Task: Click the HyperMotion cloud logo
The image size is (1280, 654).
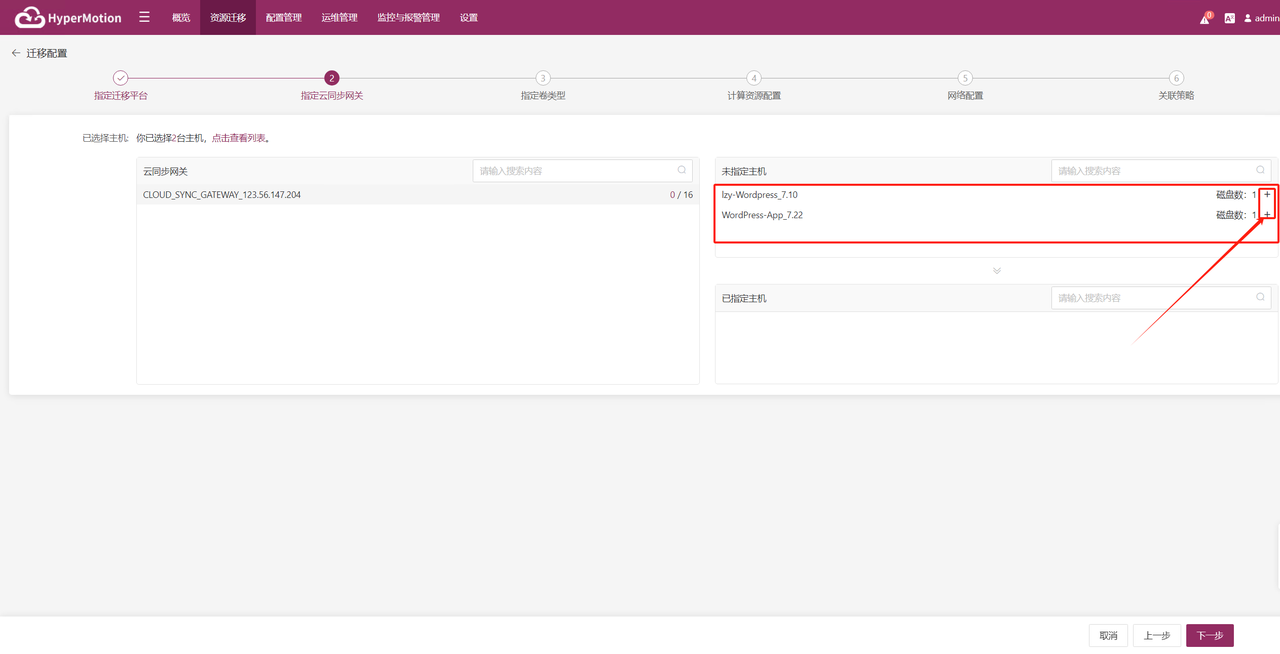Action: (x=29, y=18)
